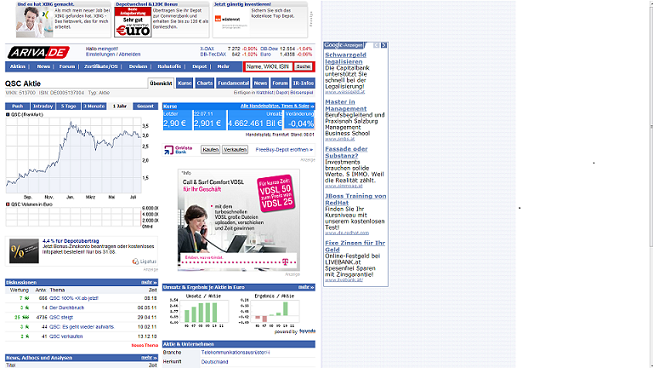
Task: Open the 4,4 % für Depotübertrag ad link
Action: (71, 241)
